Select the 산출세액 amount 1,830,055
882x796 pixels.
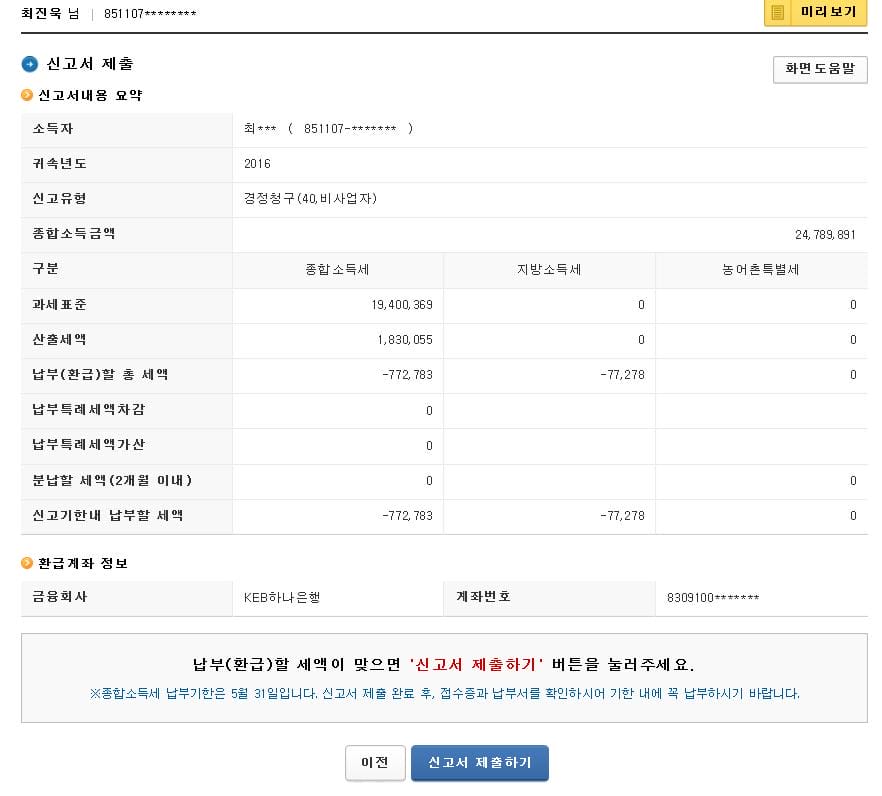coord(405,340)
